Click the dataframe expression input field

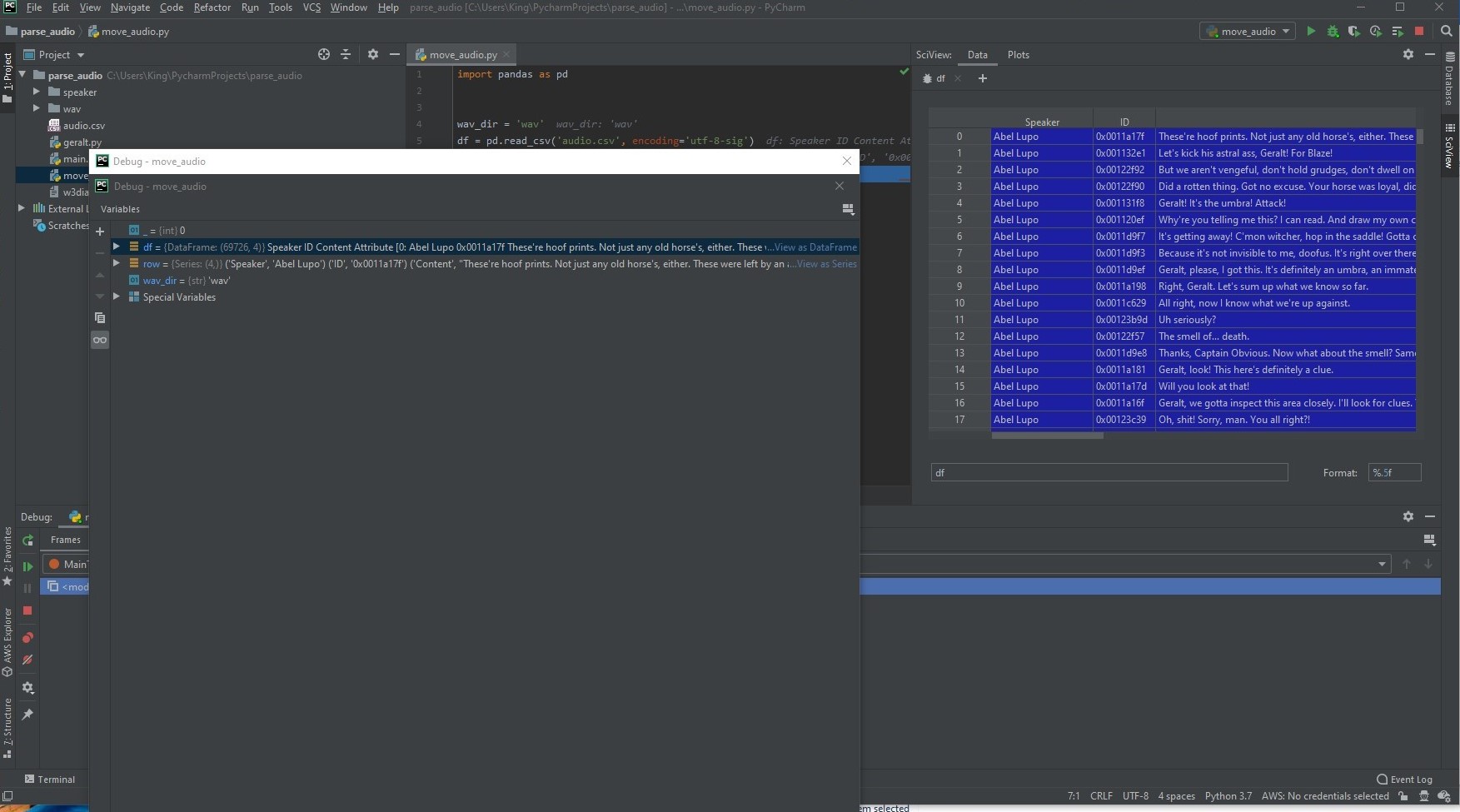[x=1109, y=472]
